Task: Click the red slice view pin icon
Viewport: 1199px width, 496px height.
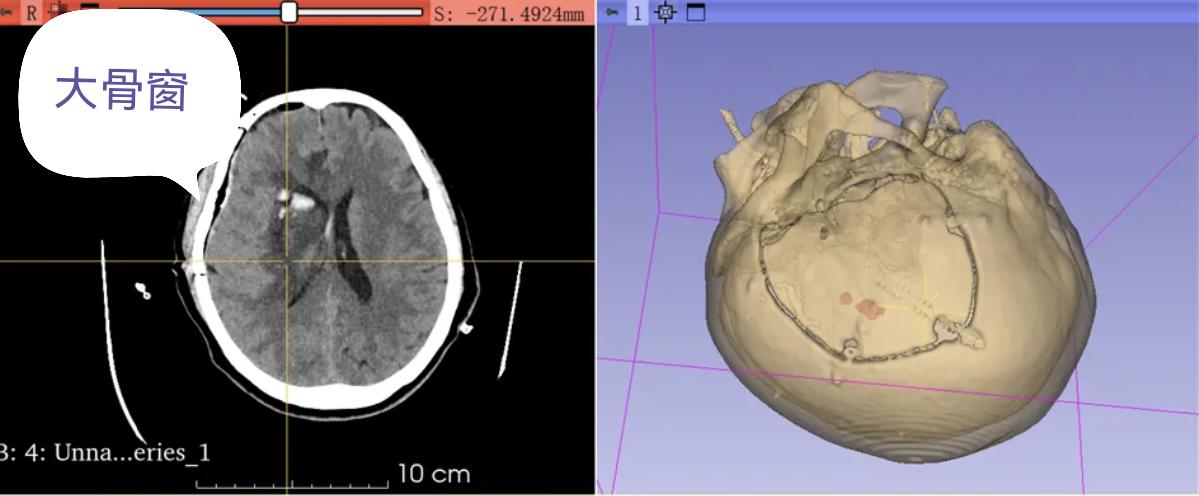Action: 8,12
